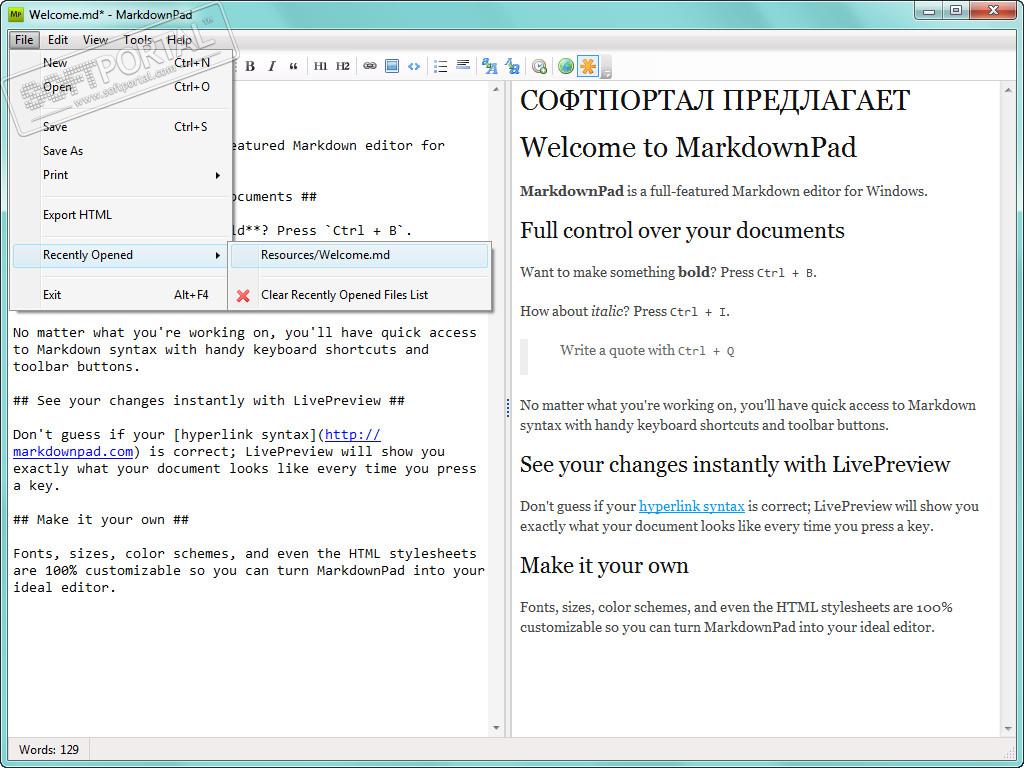Viewport: 1024px width, 768px height.
Task: Click the scroll up arrow of the editor pane
Action: click(496, 89)
